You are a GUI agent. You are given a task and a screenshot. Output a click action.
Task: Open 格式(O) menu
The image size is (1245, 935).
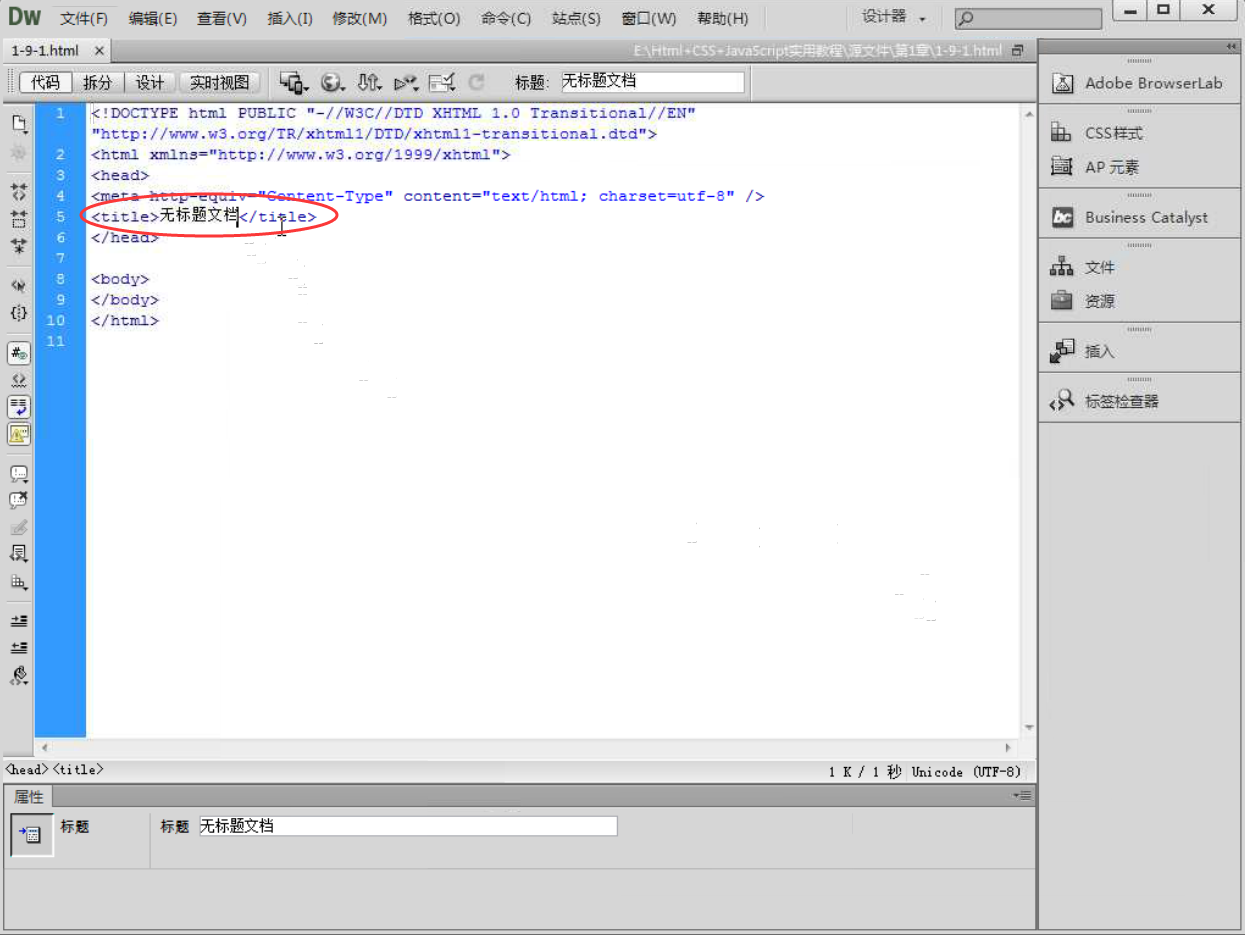pyautogui.click(x=434, y=18)
